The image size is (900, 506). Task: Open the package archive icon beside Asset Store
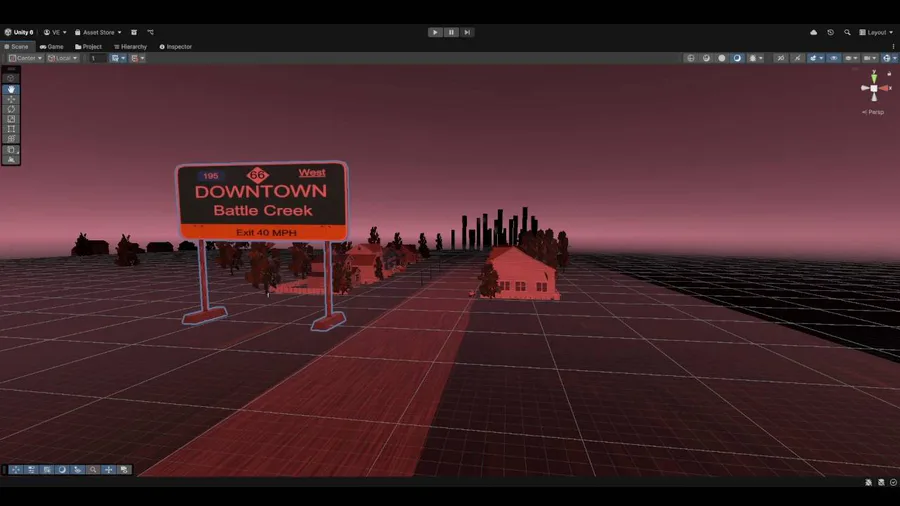click(x=134, y=32)
